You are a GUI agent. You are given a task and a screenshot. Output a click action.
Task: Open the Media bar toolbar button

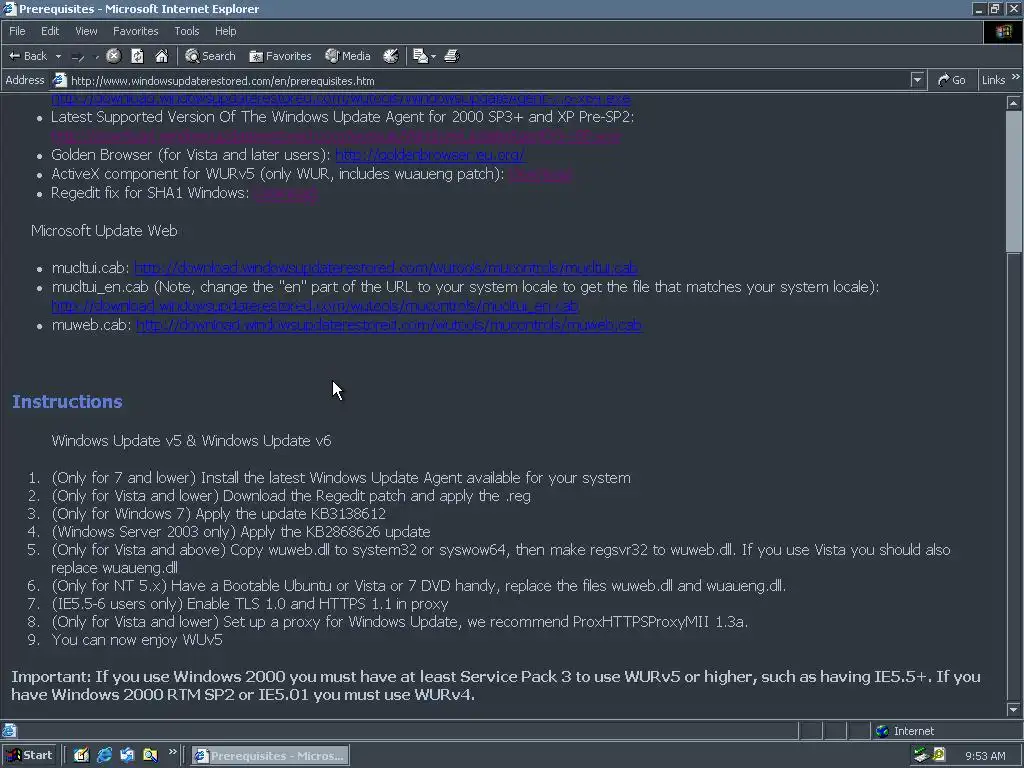pos(348,56)
